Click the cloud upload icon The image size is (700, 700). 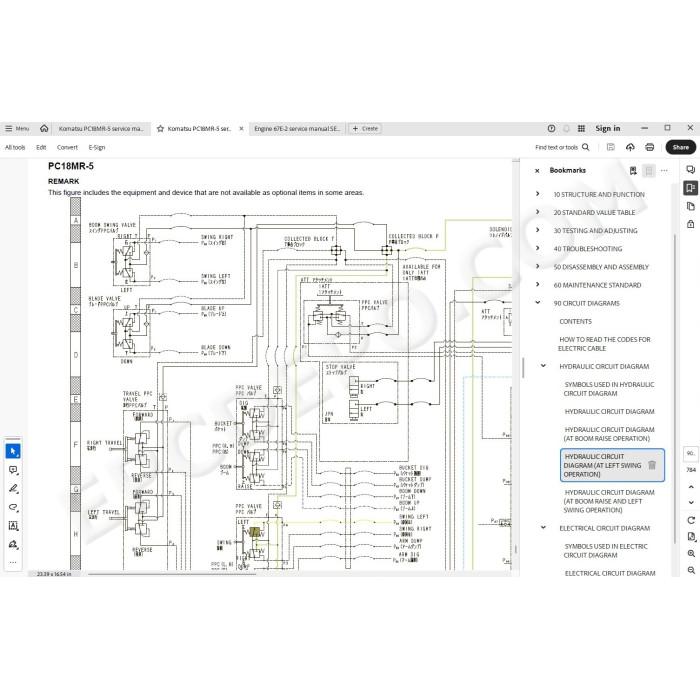630,147
